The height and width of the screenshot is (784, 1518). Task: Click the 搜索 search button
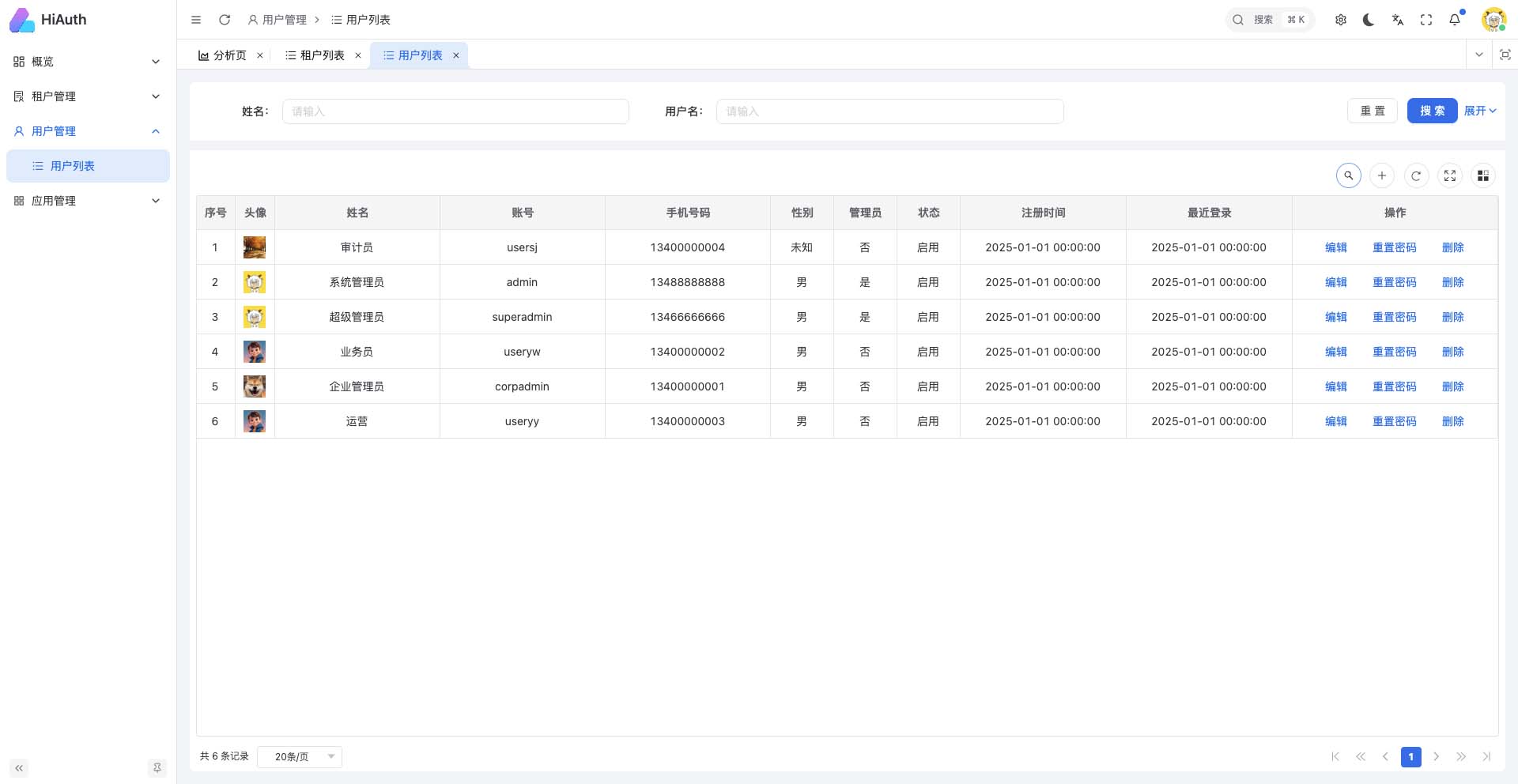(x=1432, y=111)
